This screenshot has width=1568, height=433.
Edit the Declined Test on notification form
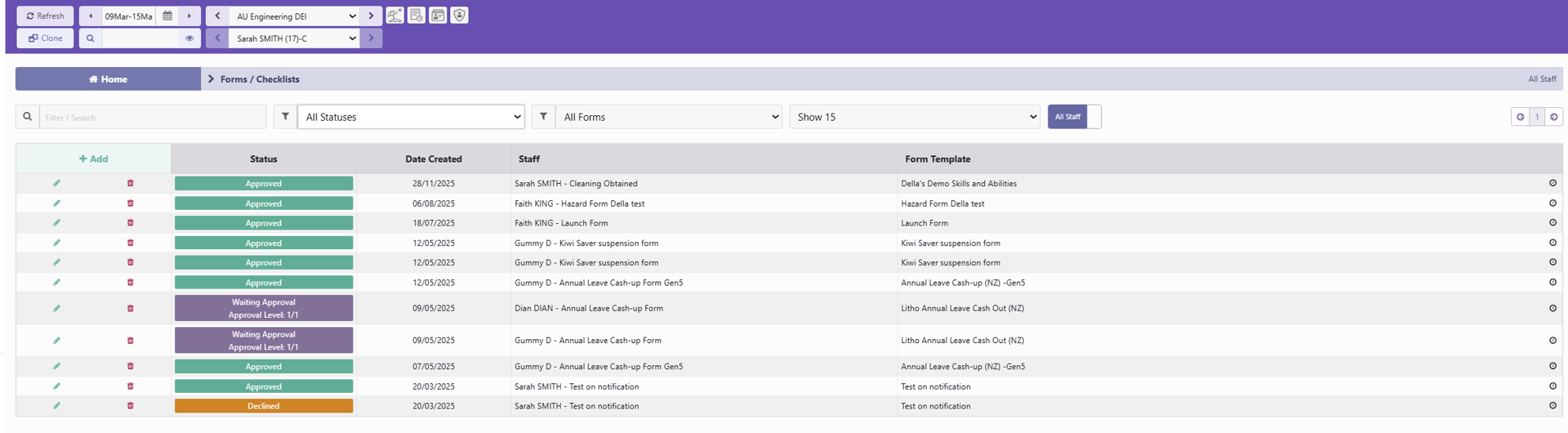pos(56,405)
